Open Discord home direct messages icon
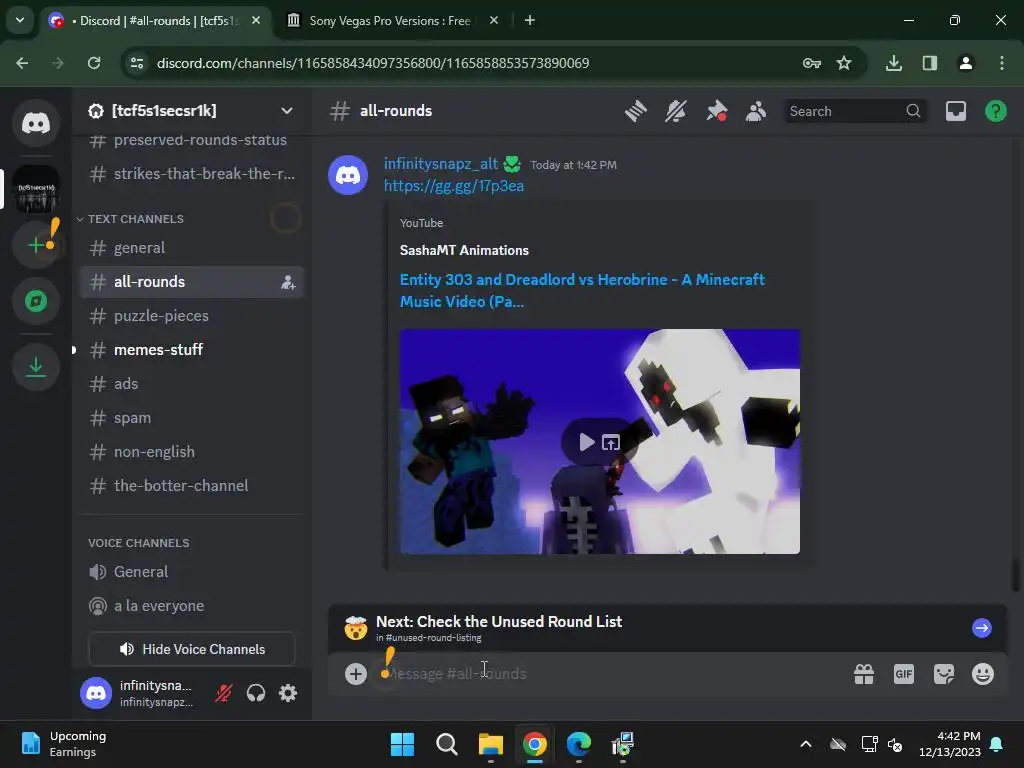The image size is (1024, 768). 36,123
